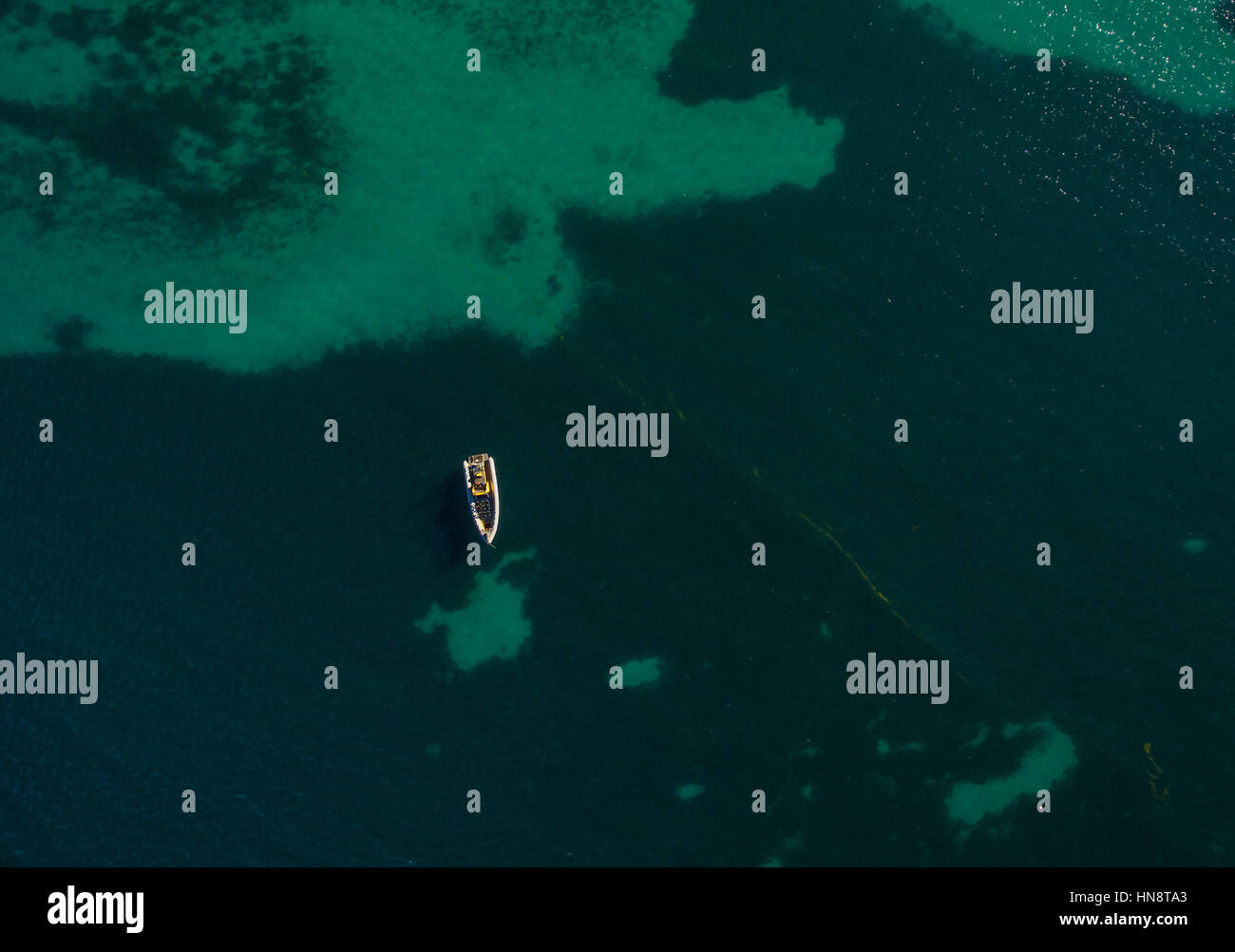The height and width of the screenshot is (952, 1235).
Task: Click the white boat on the water
Action: (x=481, y=498)
